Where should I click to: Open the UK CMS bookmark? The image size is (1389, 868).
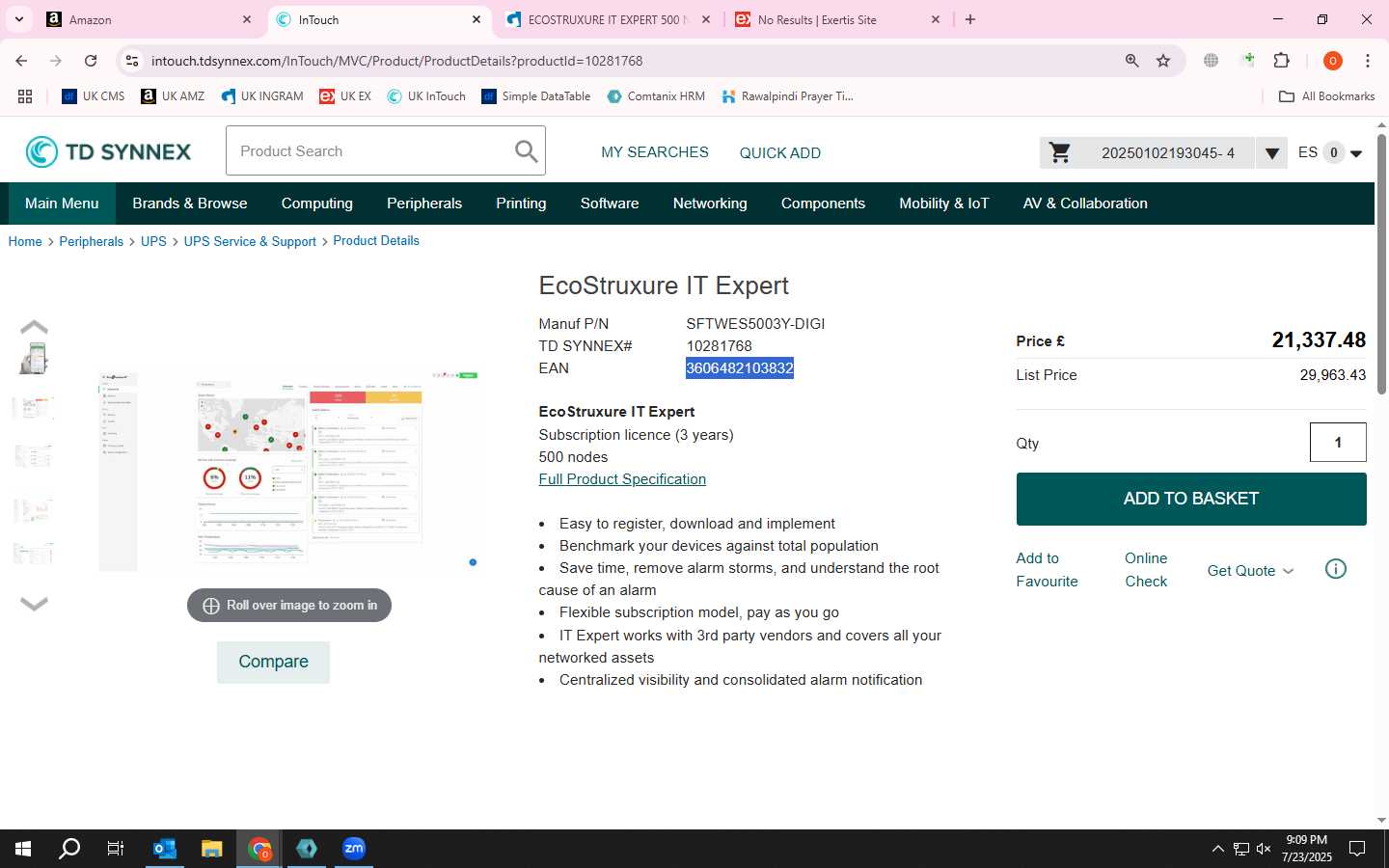94,96
